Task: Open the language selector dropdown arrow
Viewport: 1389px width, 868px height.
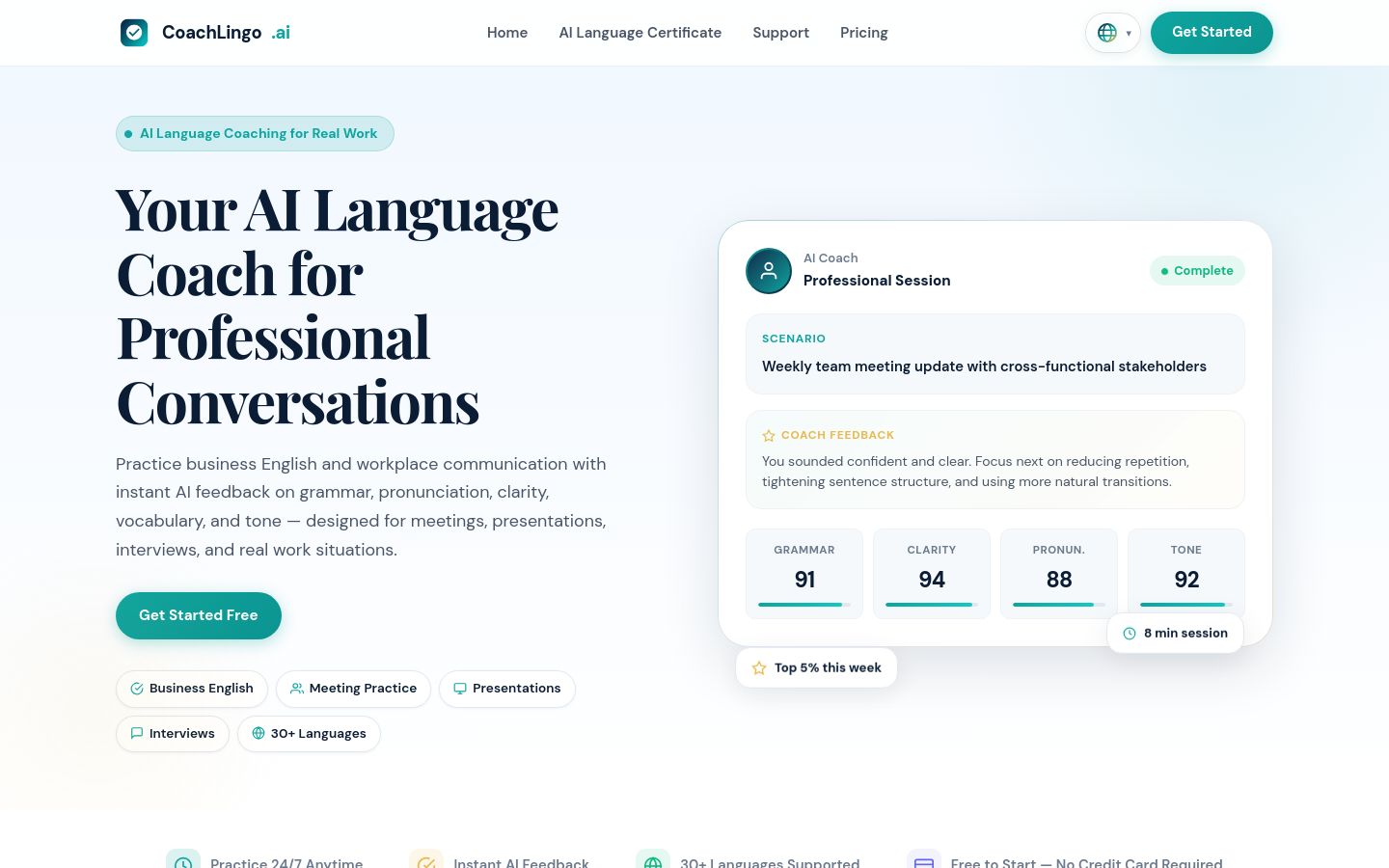Action: click(x=1129, y=34)
